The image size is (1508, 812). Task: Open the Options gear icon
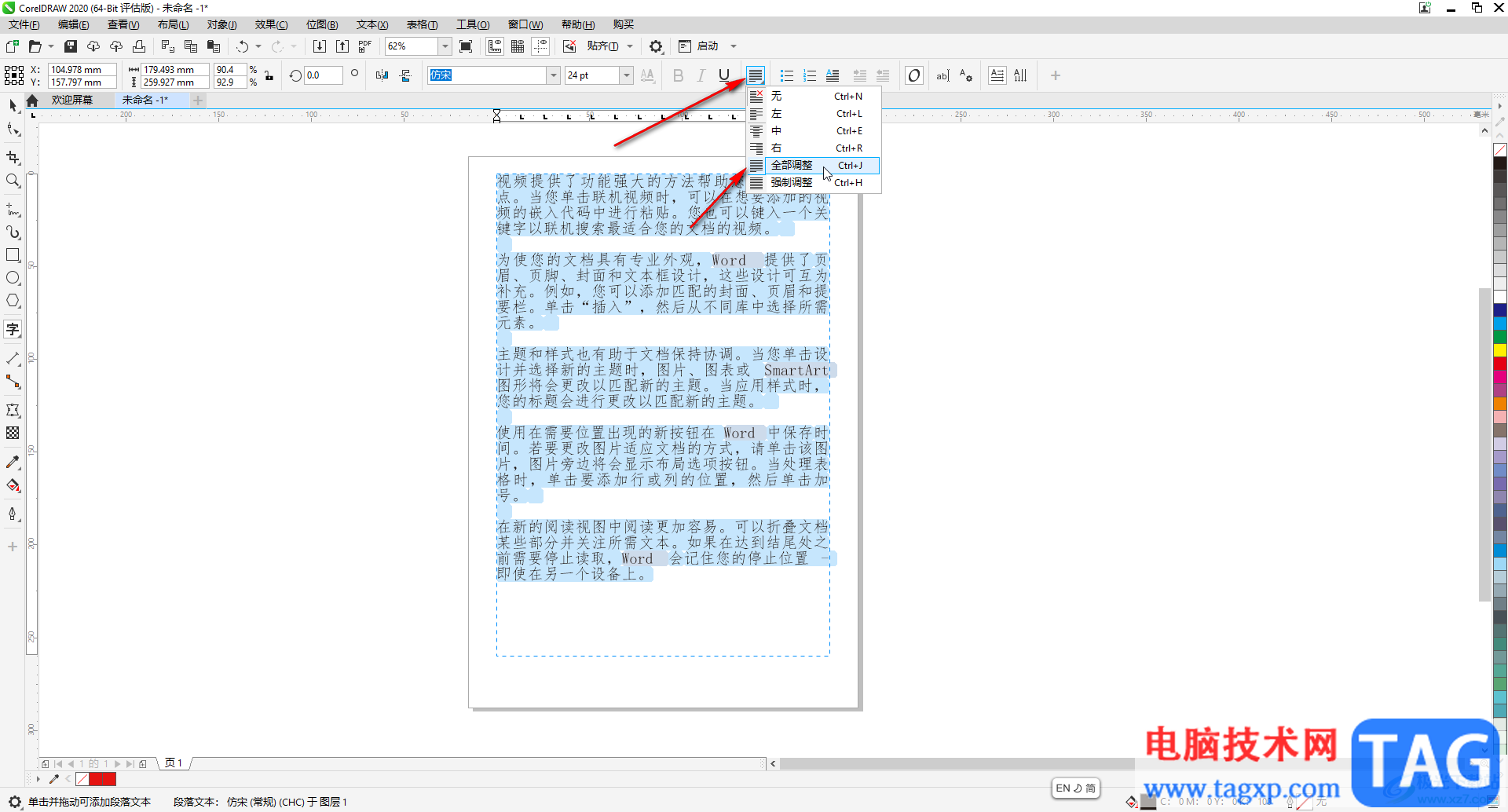click(x=657, y=46)
